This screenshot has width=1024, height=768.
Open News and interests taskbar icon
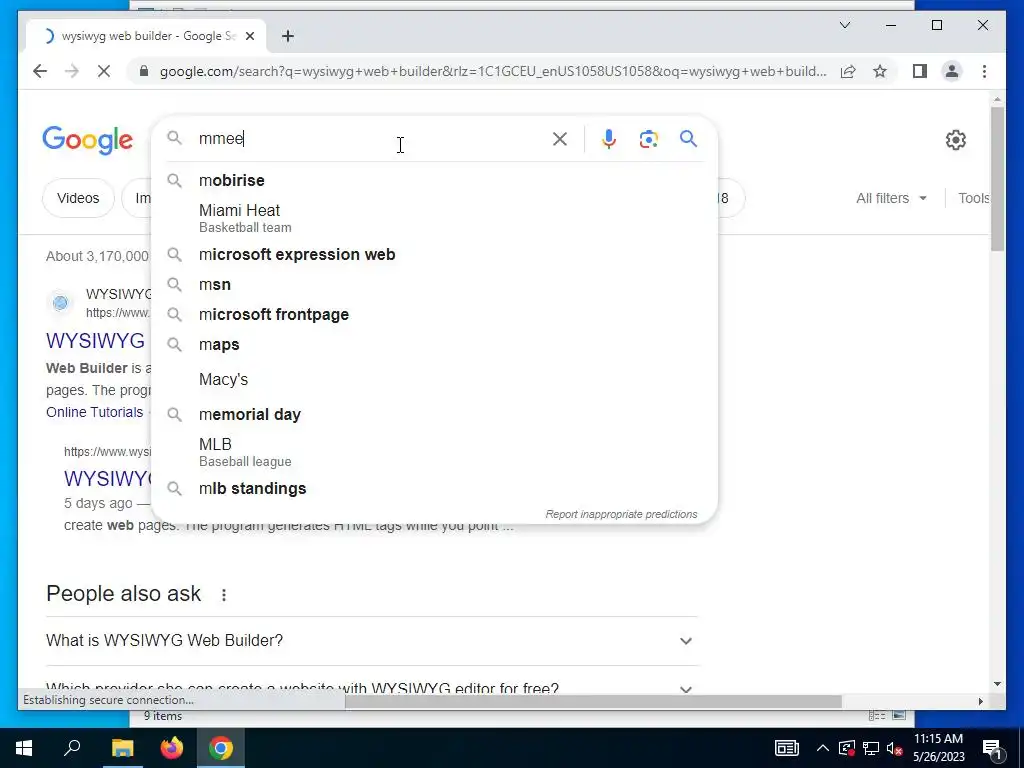point(787,748)
